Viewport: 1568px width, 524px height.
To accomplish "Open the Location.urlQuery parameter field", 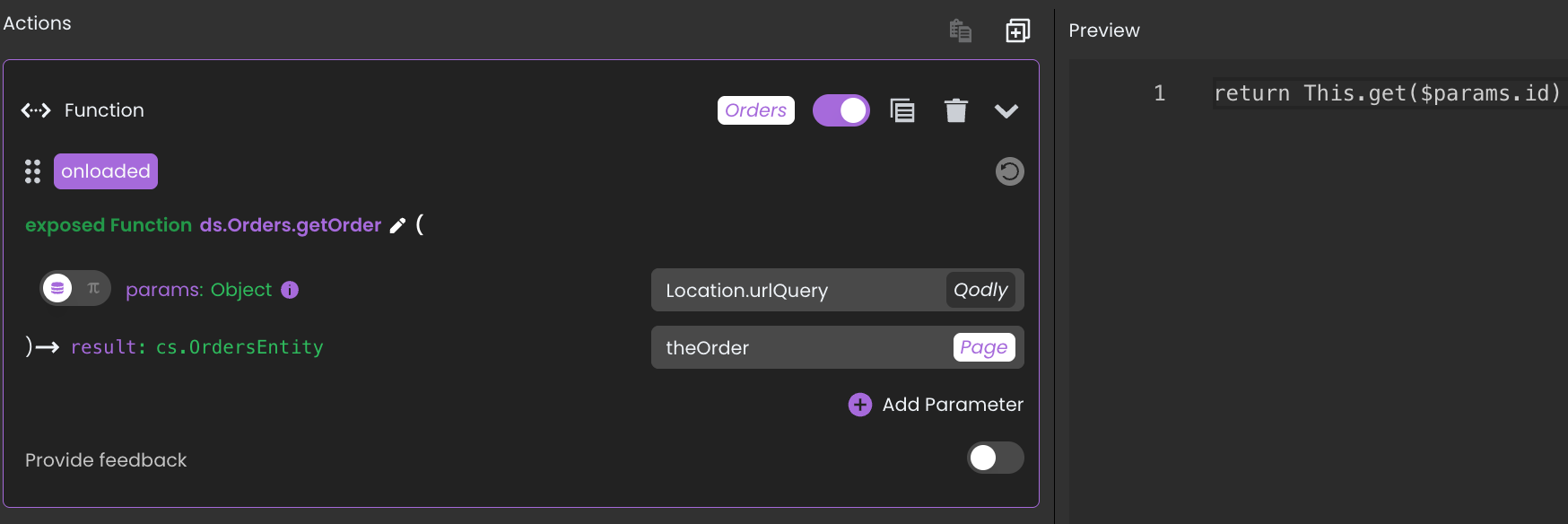I will point(798,291).
